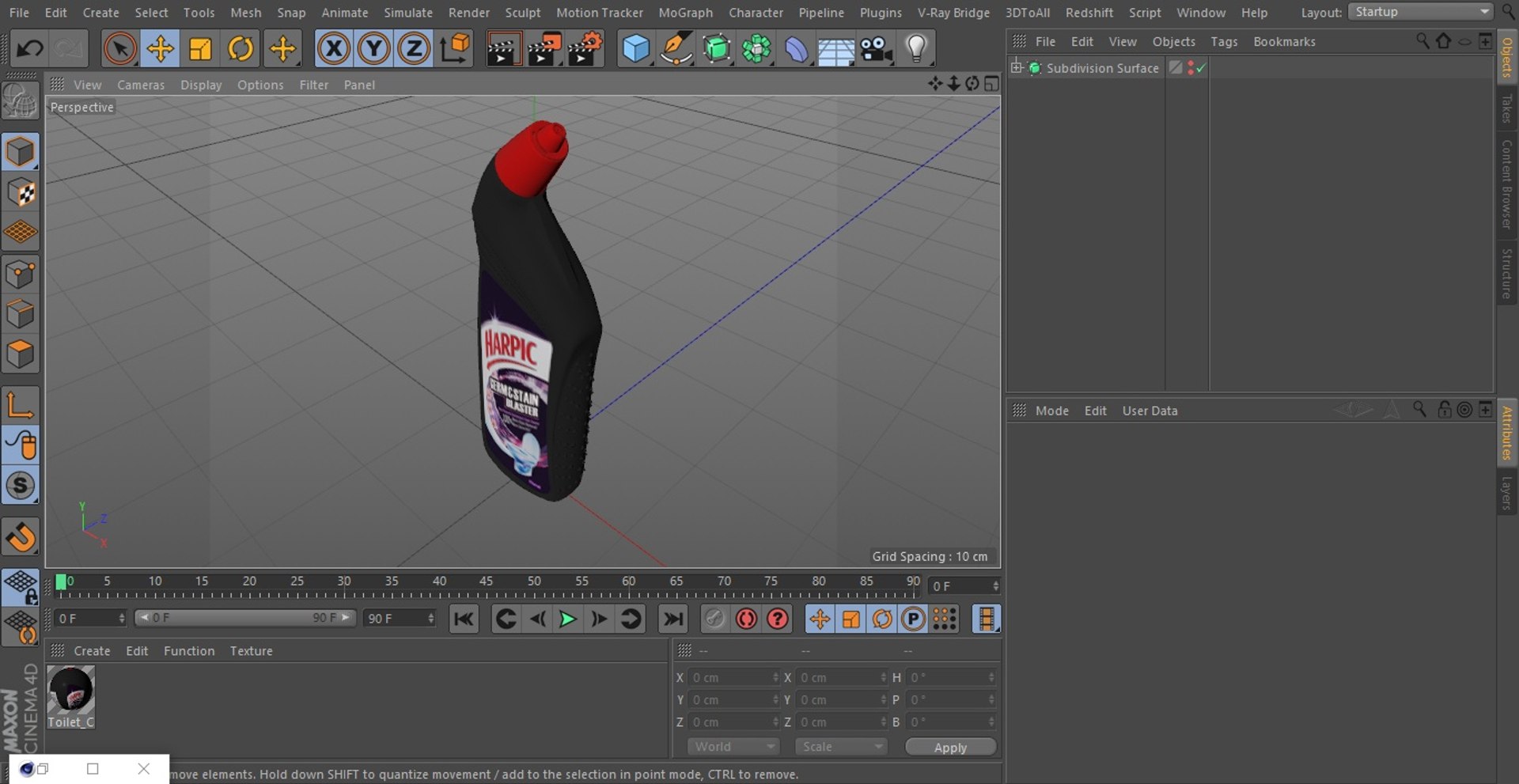Open the World coordinate dropdown
The height and width of the screenshot is (784, 1519).
point(733,747)
